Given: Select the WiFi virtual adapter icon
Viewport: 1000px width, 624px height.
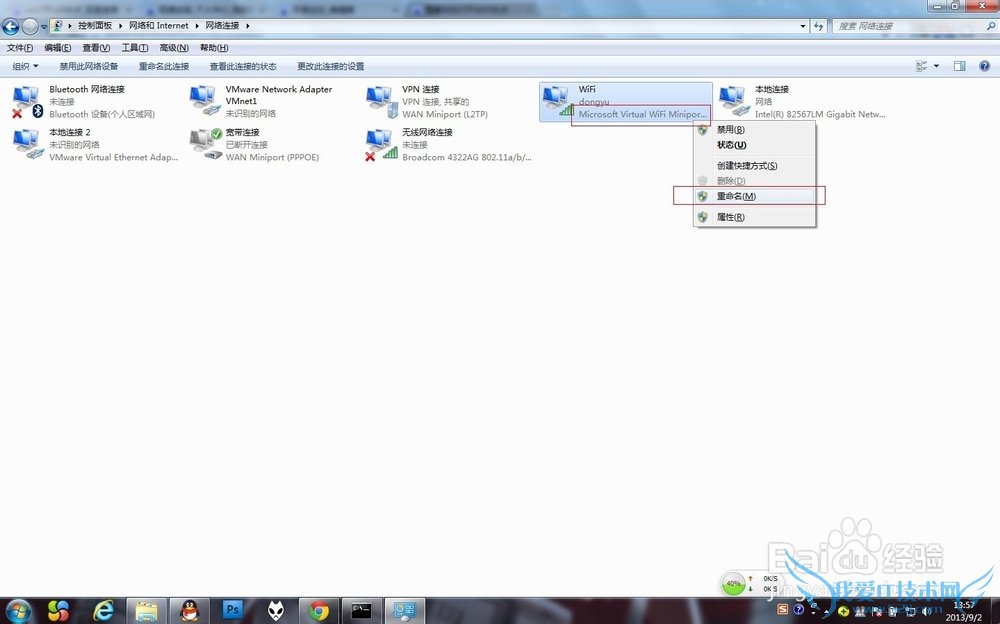Looking at the screenshot, I should tap(557, 101).
